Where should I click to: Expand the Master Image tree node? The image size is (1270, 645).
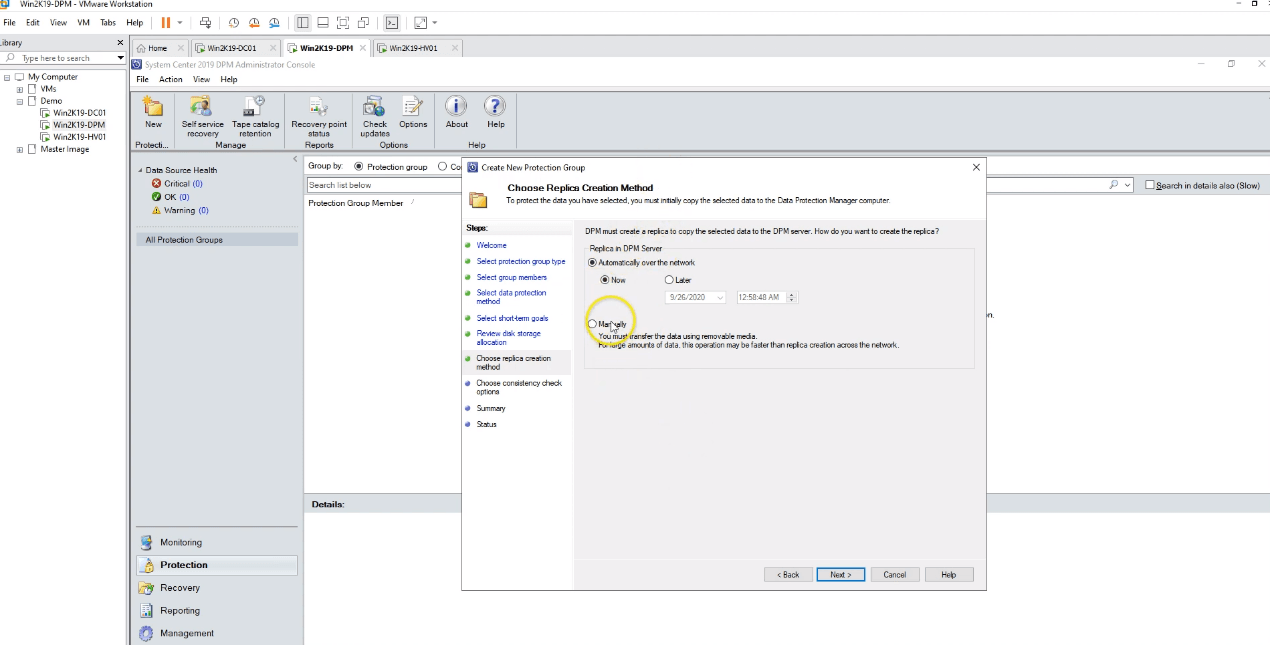19,149
